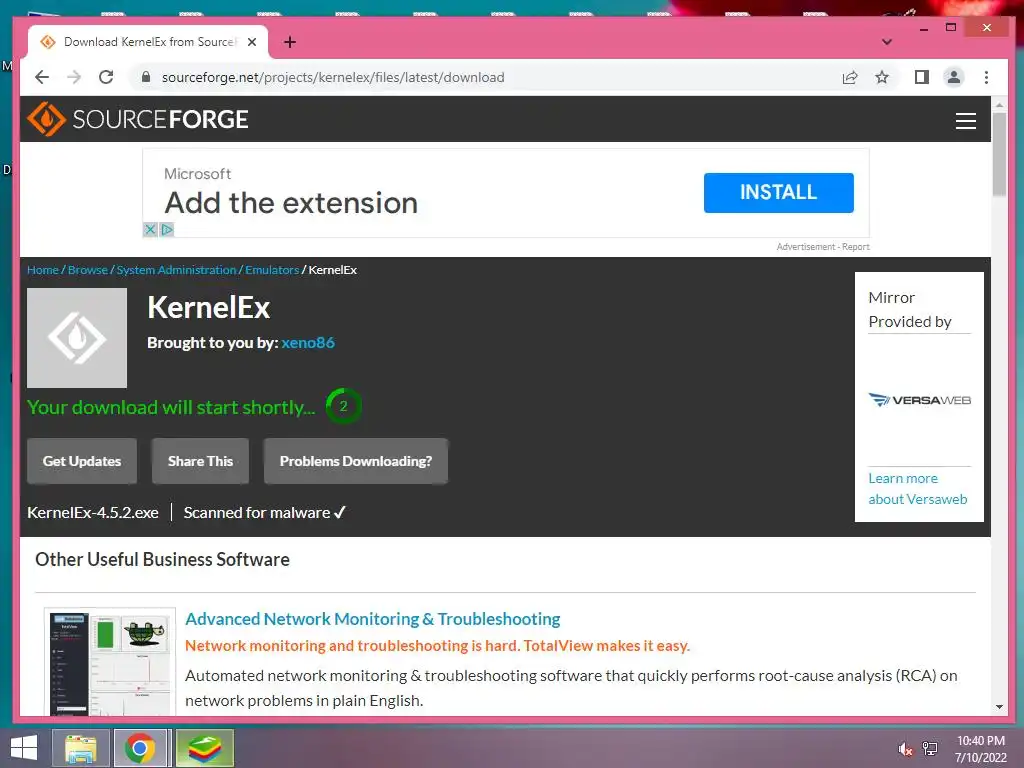Open Learn more about Versaweb link

coord(918,488)
